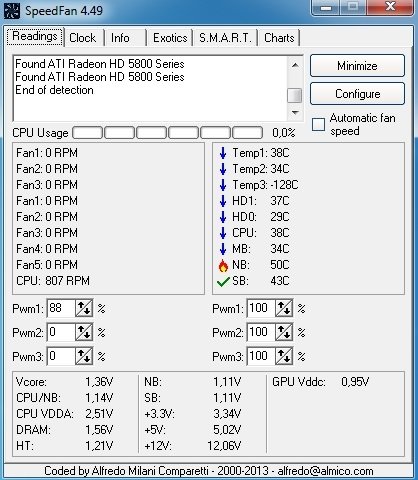Screen dimensions: 418x480
Task: Click the left Pwm3 spinner arrows
Action: (x=84, y=356)
